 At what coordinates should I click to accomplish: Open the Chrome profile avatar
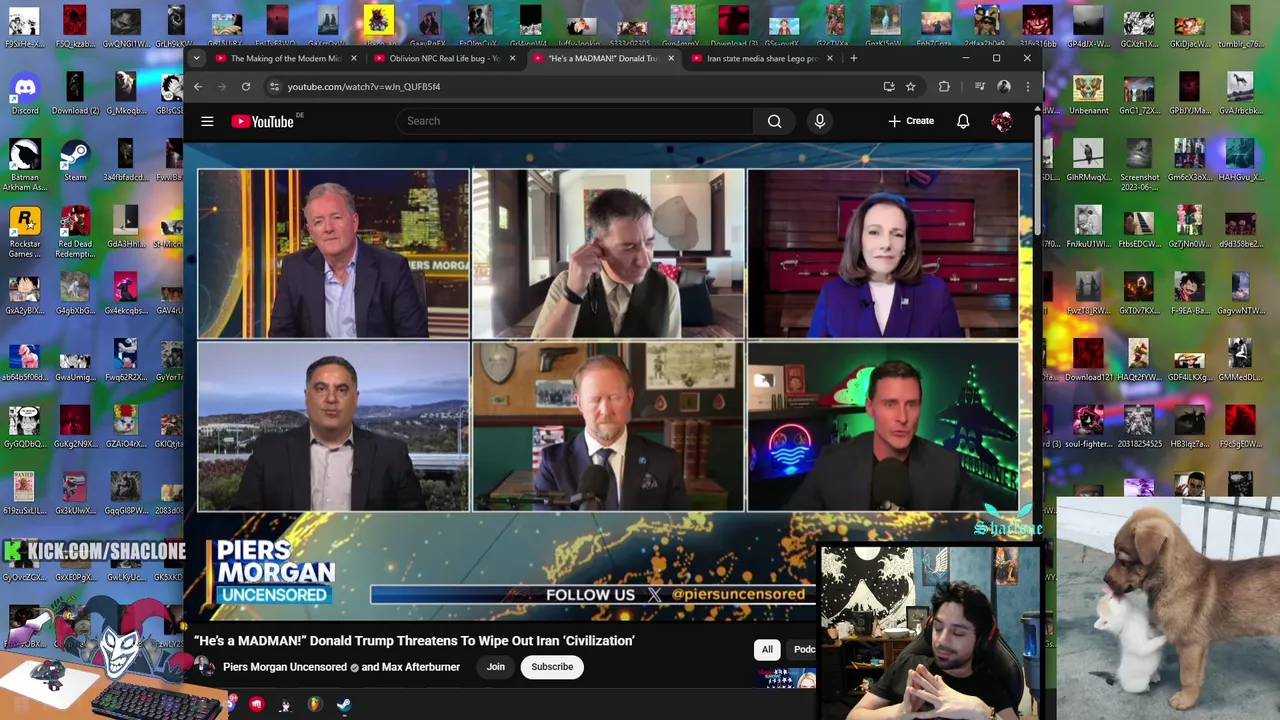(1003, 87)
